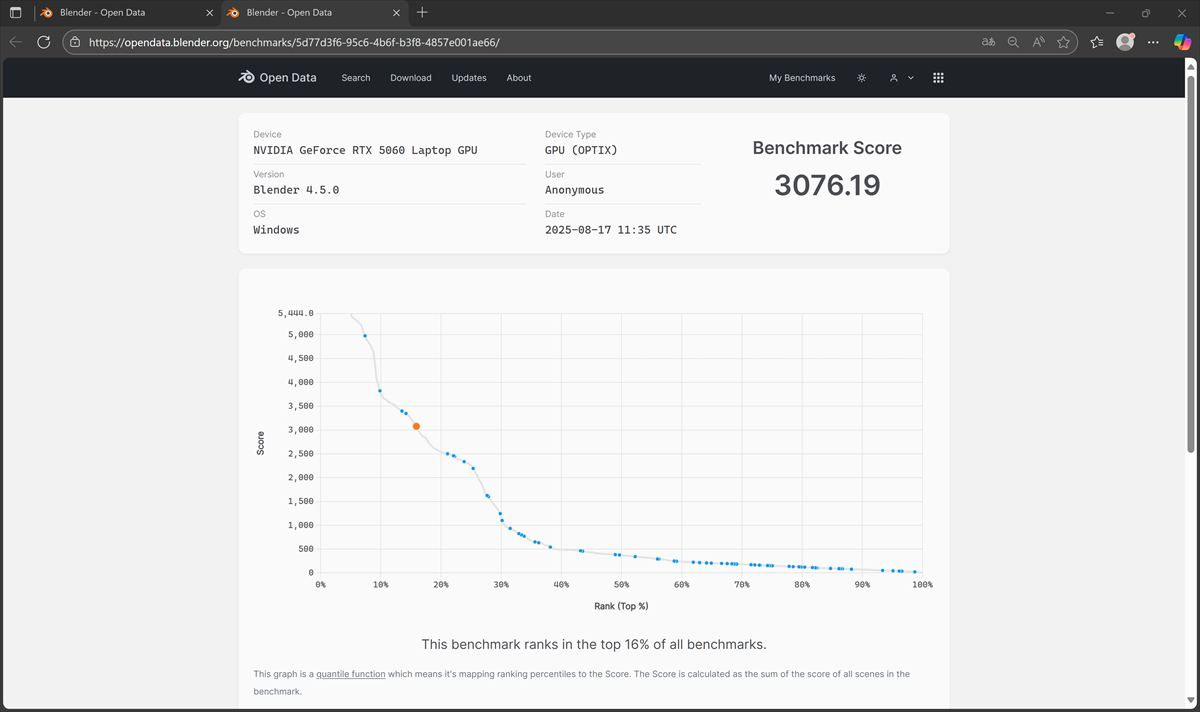Close the inactive Blender - Open Data tab

pos(209,13)
